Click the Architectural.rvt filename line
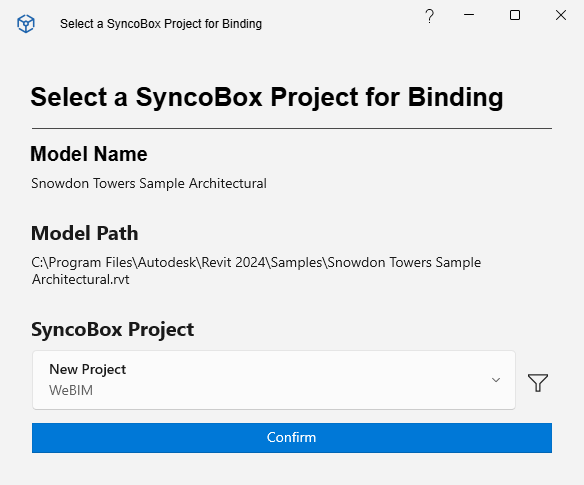The height and width of the screenshot is (485, 584). [80, 279]
